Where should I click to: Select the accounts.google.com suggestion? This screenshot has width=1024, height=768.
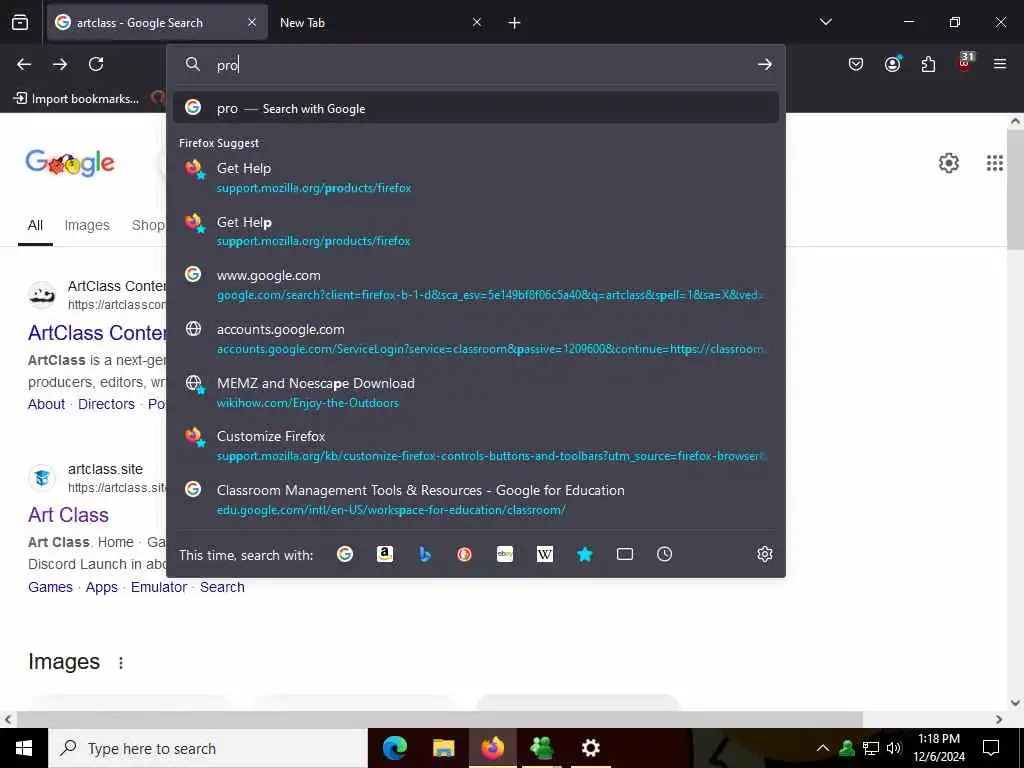tap(476, 339)
